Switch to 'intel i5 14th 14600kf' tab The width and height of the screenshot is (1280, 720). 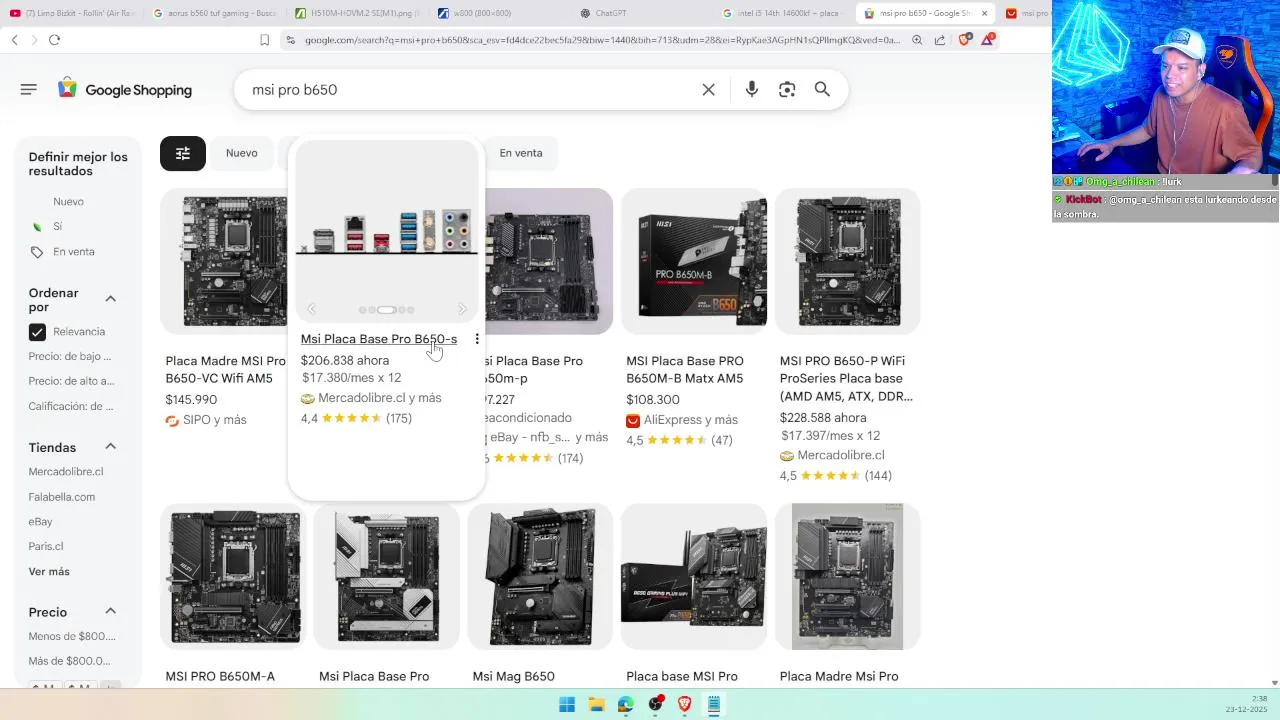tap(783, 13)
